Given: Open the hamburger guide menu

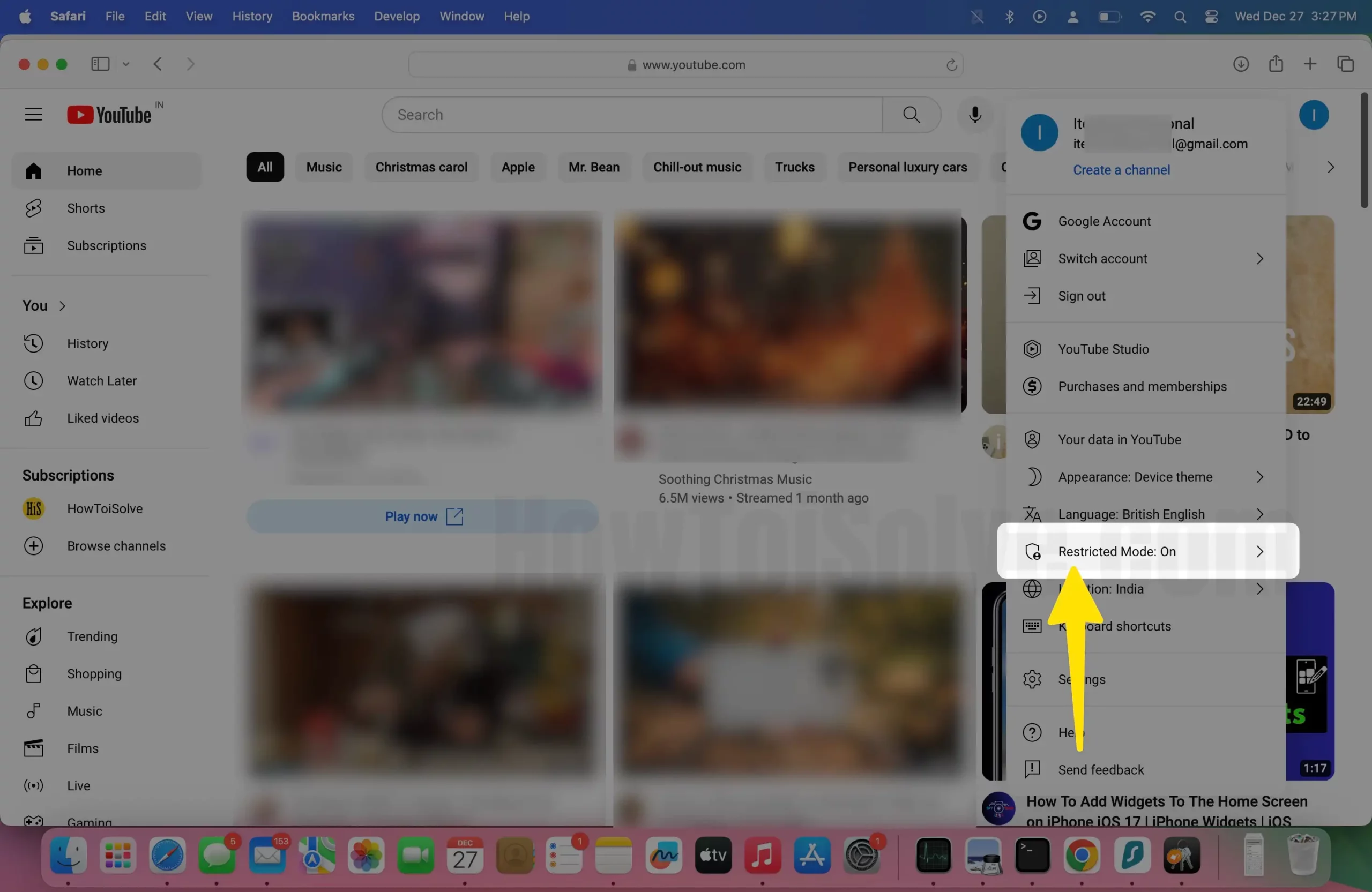Looking at the screenshot, I should click(x=33, y=114).
